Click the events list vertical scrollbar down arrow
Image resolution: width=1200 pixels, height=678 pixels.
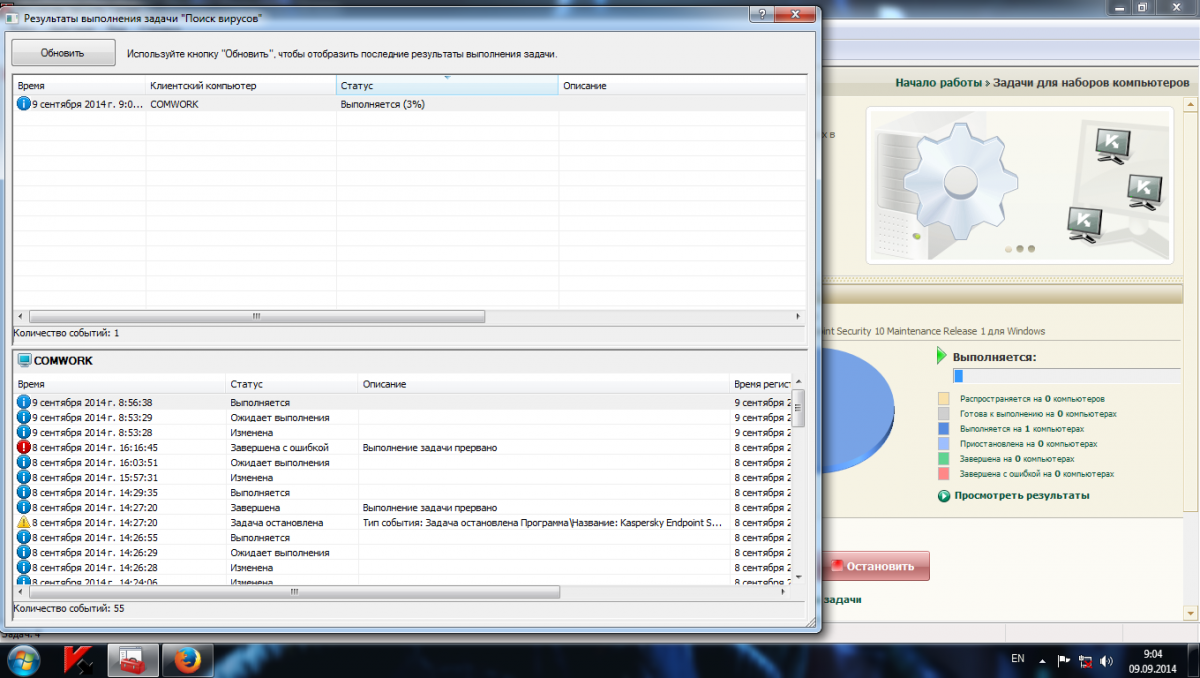799,577
